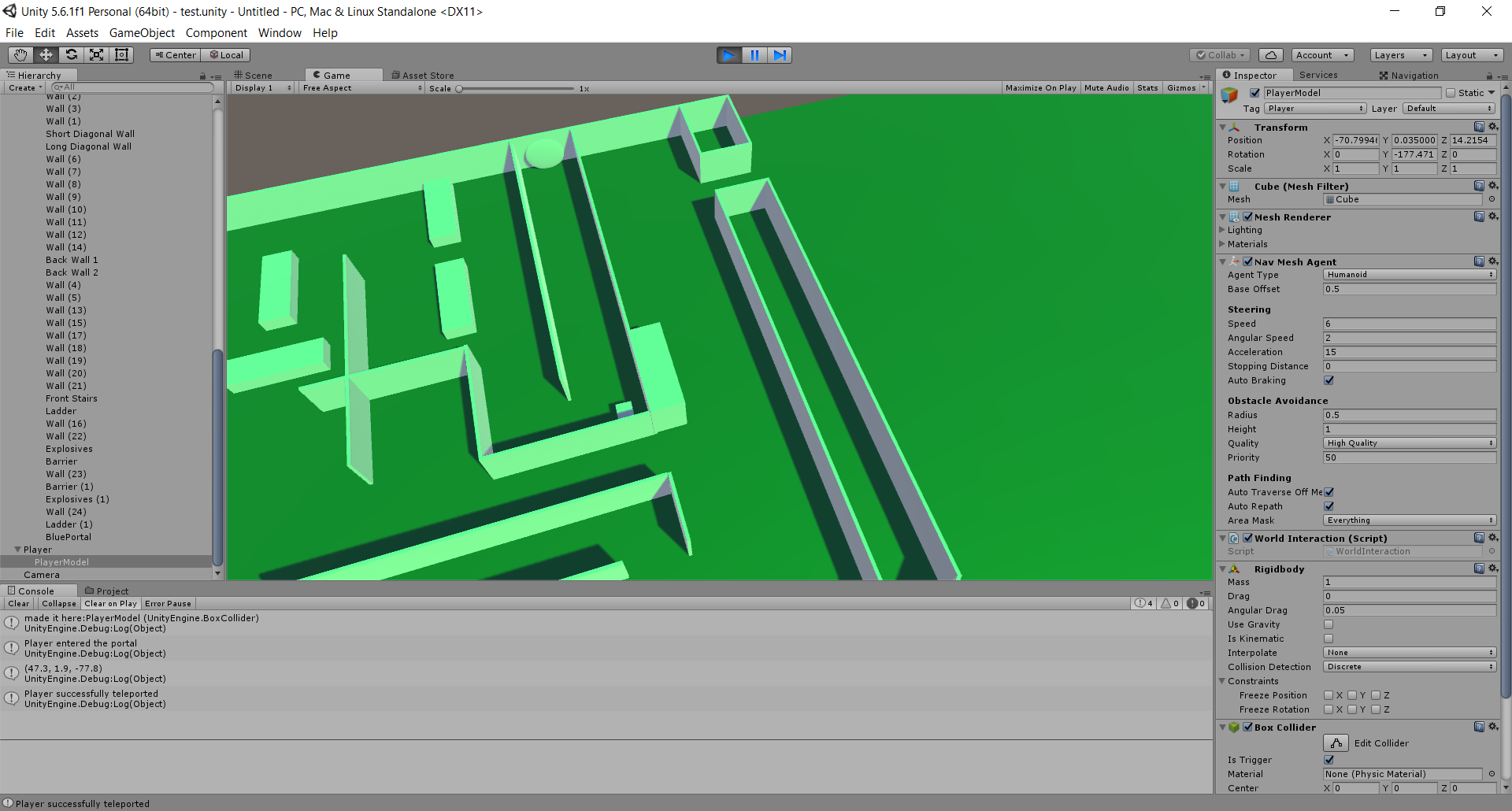Enable Use Gravity on Rigidbody

(1329, 624)
